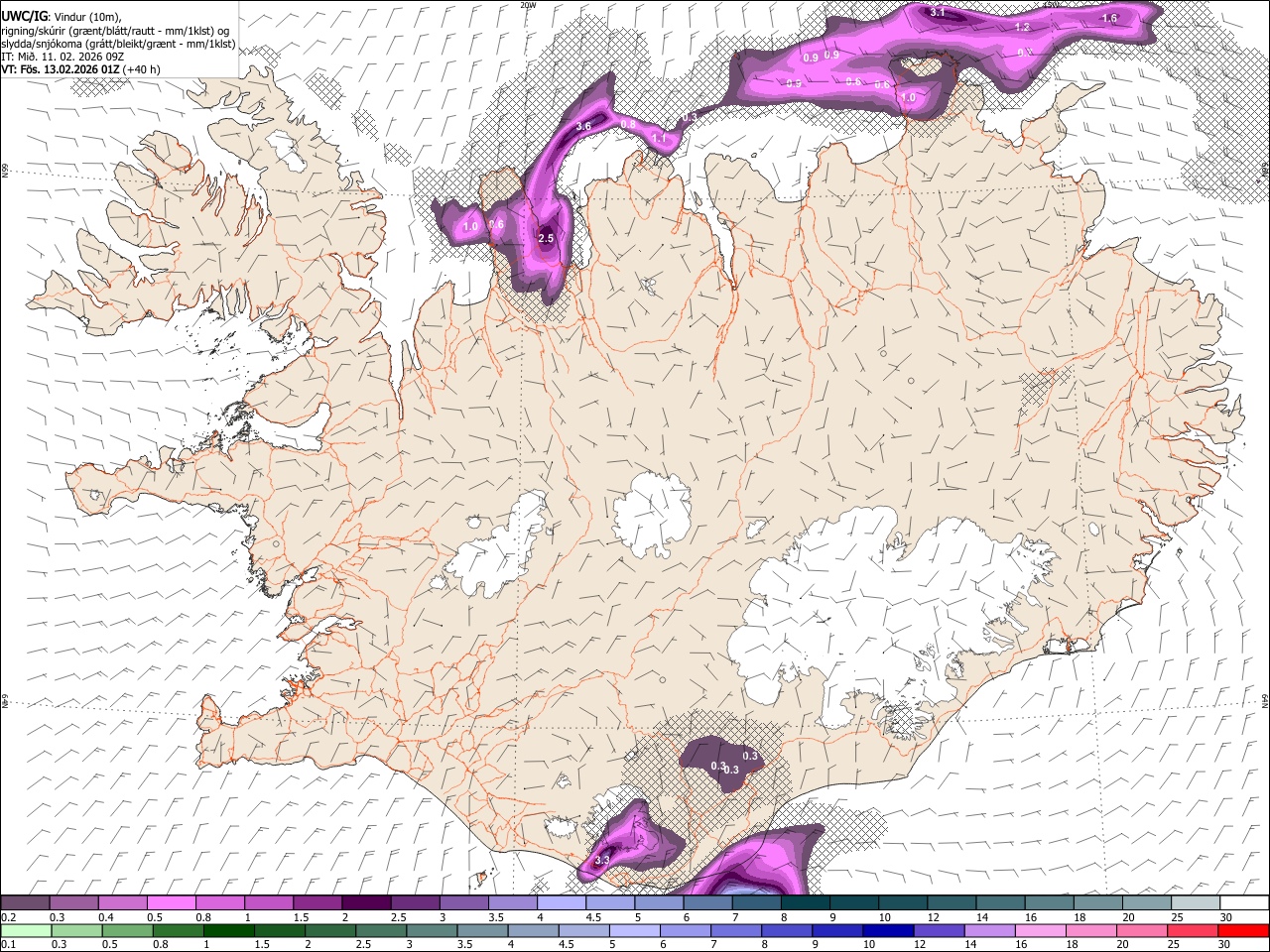Image resolution: width=1270 pixels, height=952 pixels.
Task: Select bright red lower-row swatch at 30
Action: click(x=1243, y=930)
